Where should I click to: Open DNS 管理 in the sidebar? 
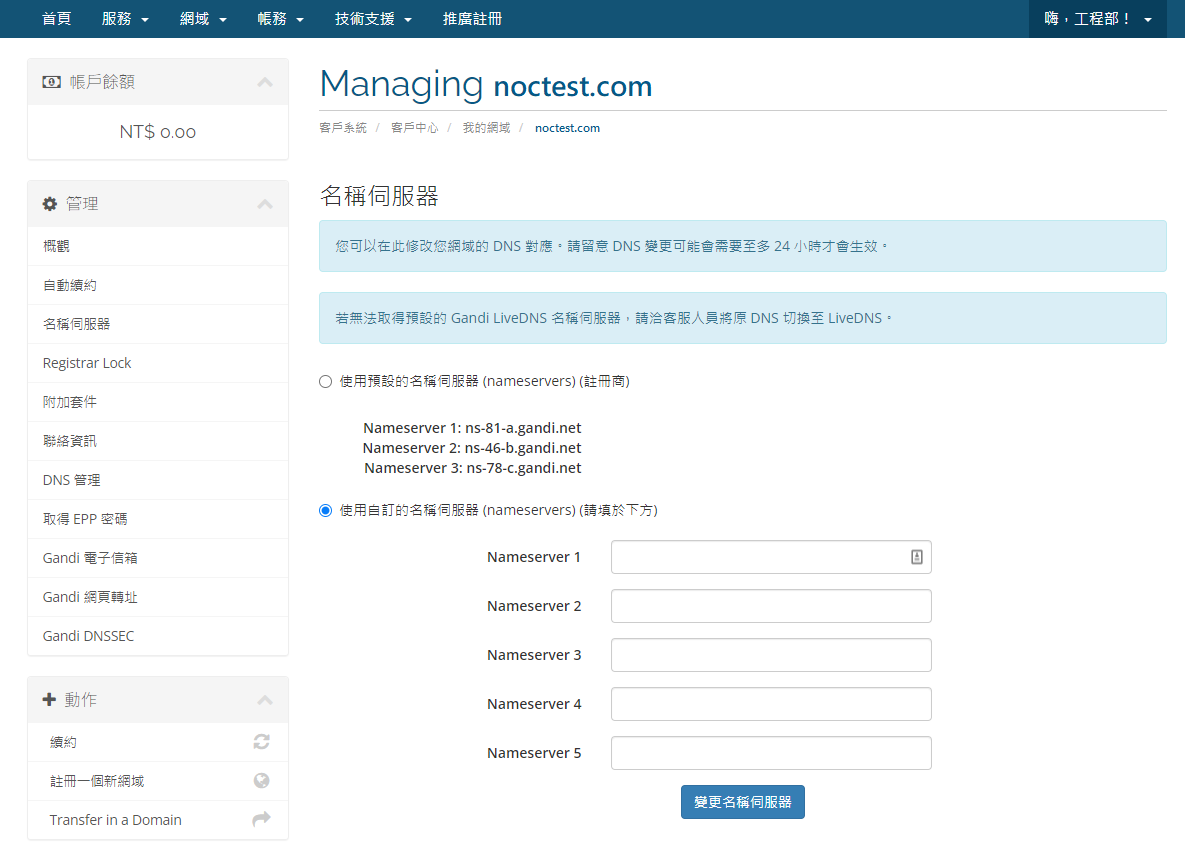click(x=158, y=481)
